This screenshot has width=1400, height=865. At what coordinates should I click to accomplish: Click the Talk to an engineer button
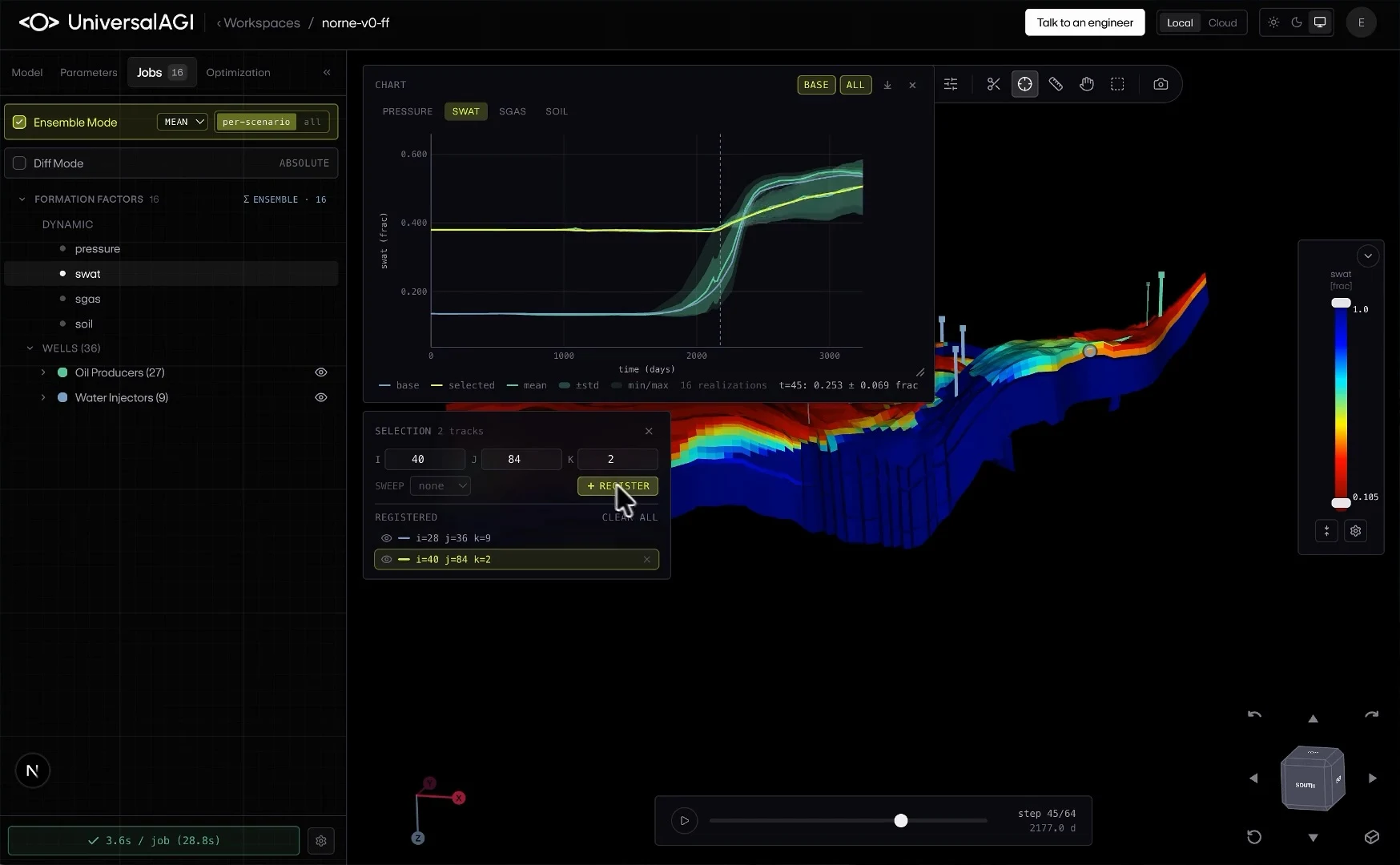pos(1084,22)
